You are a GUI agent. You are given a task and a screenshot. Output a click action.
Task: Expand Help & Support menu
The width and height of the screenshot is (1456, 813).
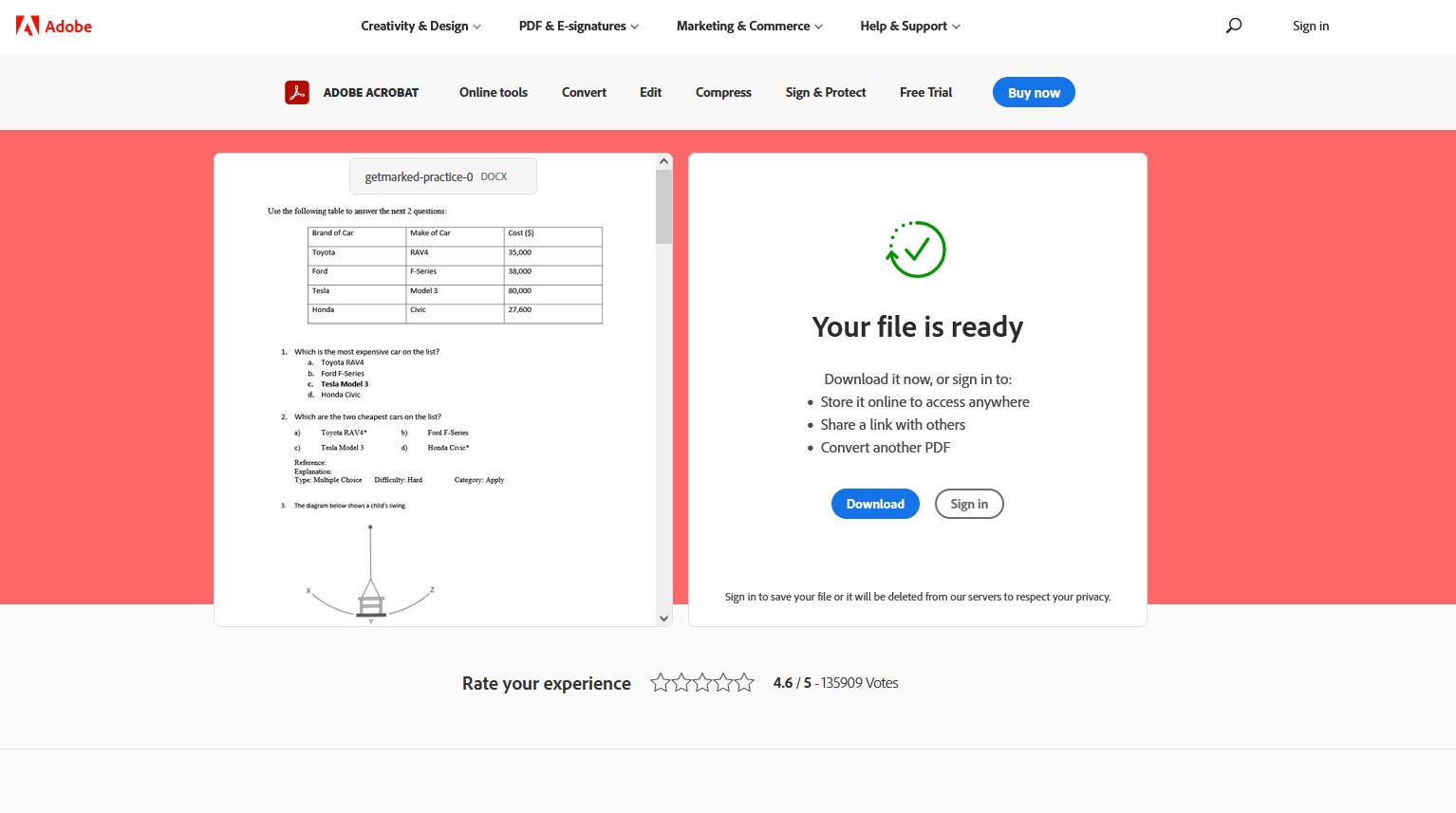click(909, 26)
